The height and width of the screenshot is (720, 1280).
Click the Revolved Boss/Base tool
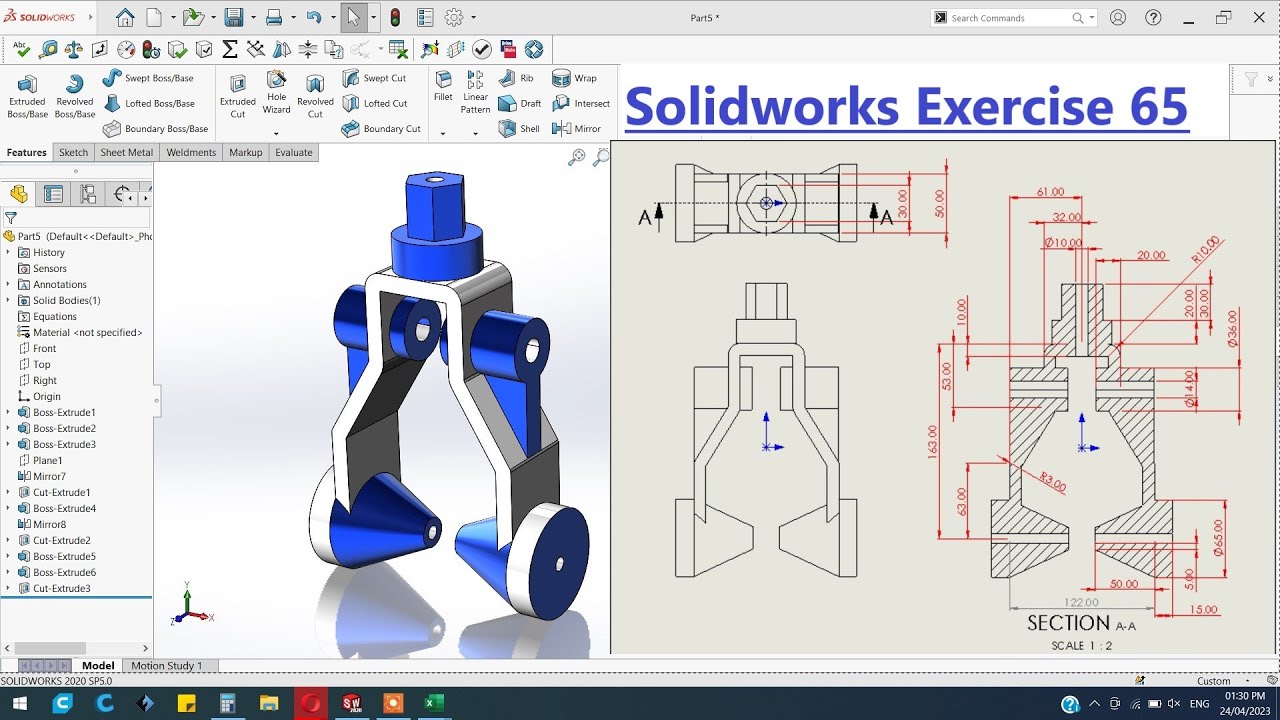pyautogui.click(x=74, y=96)
